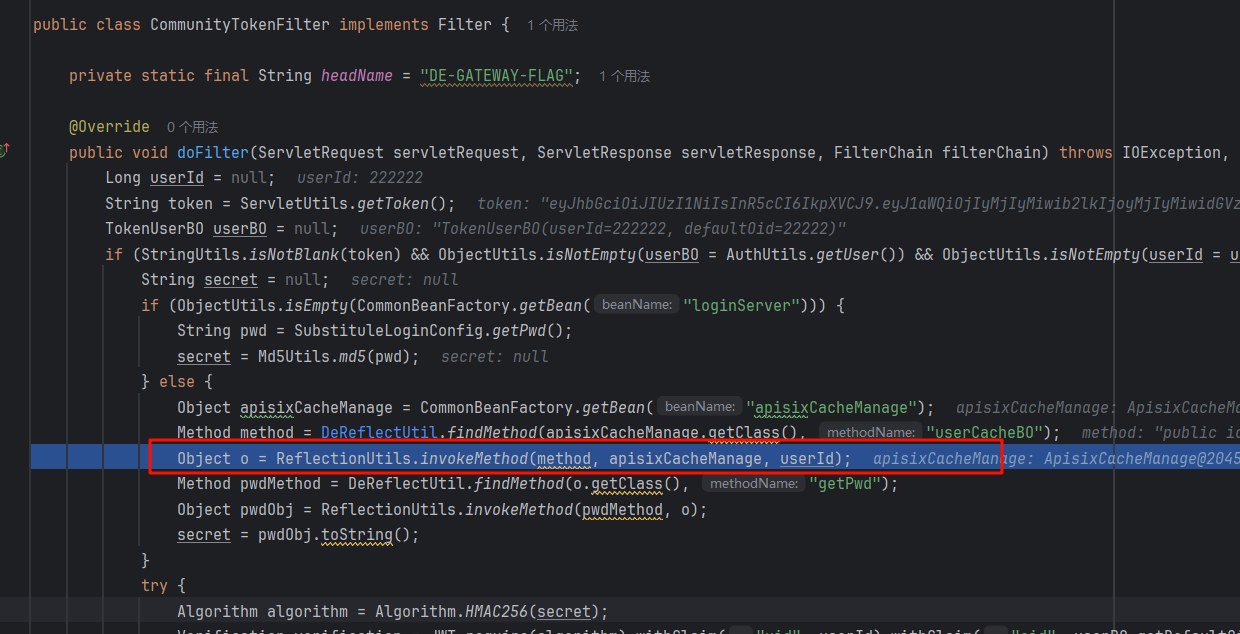
Task: Click the methodName hint before "getPwd"
Action: pos(752,484)
